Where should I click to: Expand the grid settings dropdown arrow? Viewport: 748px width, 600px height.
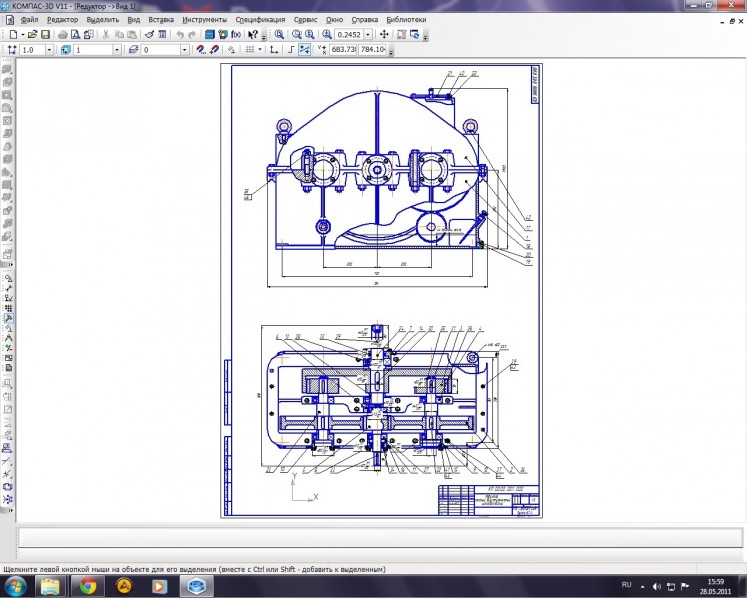pyautogui.click(x=260, y=50)
